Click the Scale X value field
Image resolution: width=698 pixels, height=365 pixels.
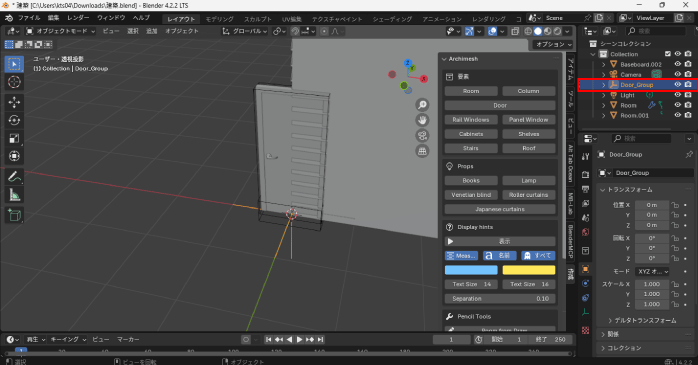tap(652, 284)
